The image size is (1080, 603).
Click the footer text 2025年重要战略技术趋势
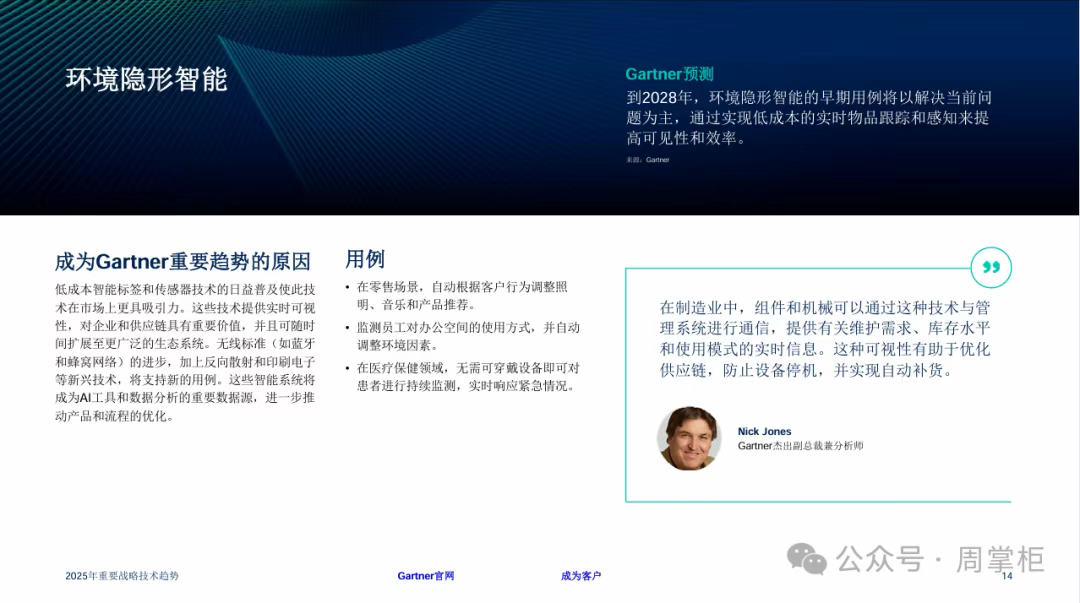coord(122,576)
